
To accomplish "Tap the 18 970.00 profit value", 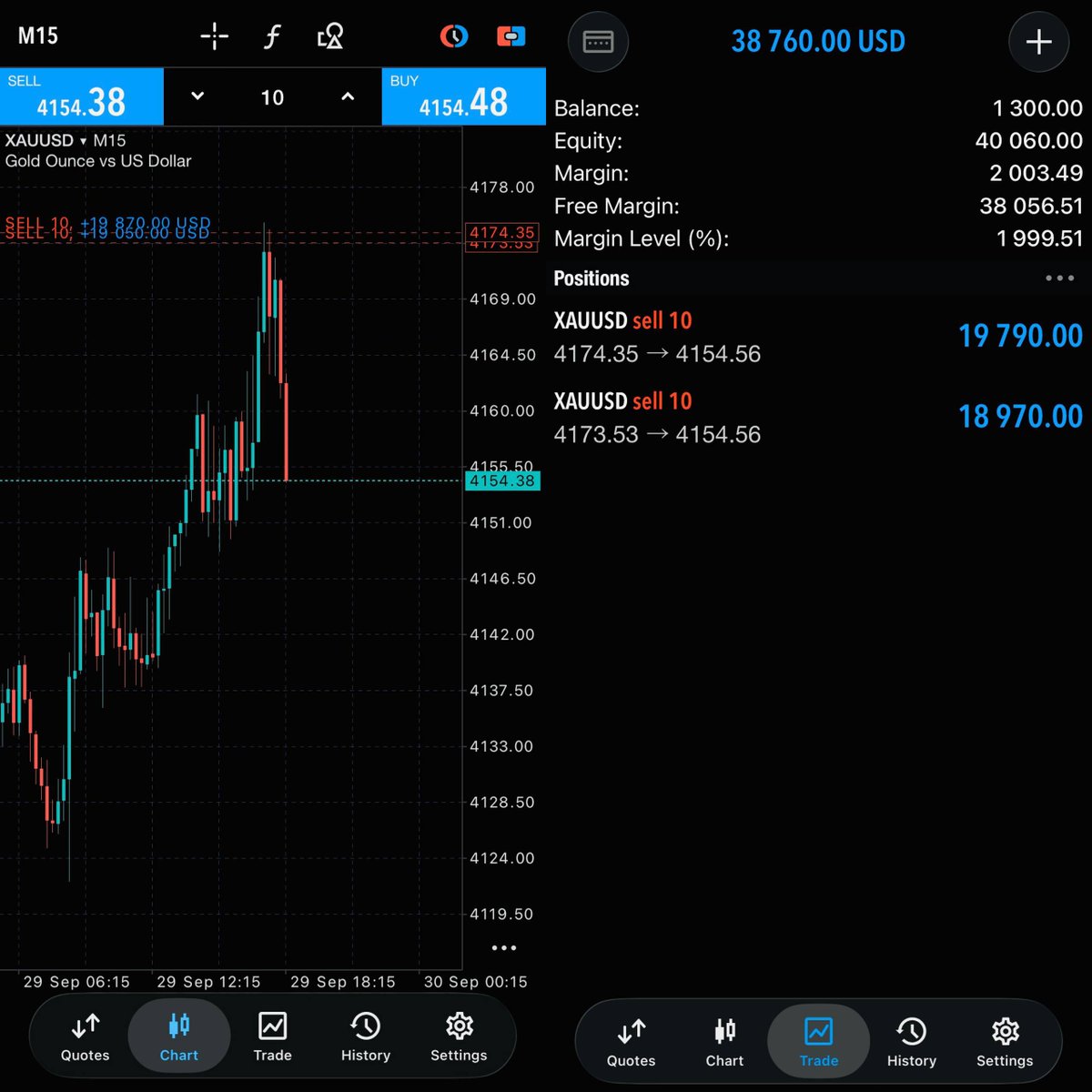I will click(1020, 417).
